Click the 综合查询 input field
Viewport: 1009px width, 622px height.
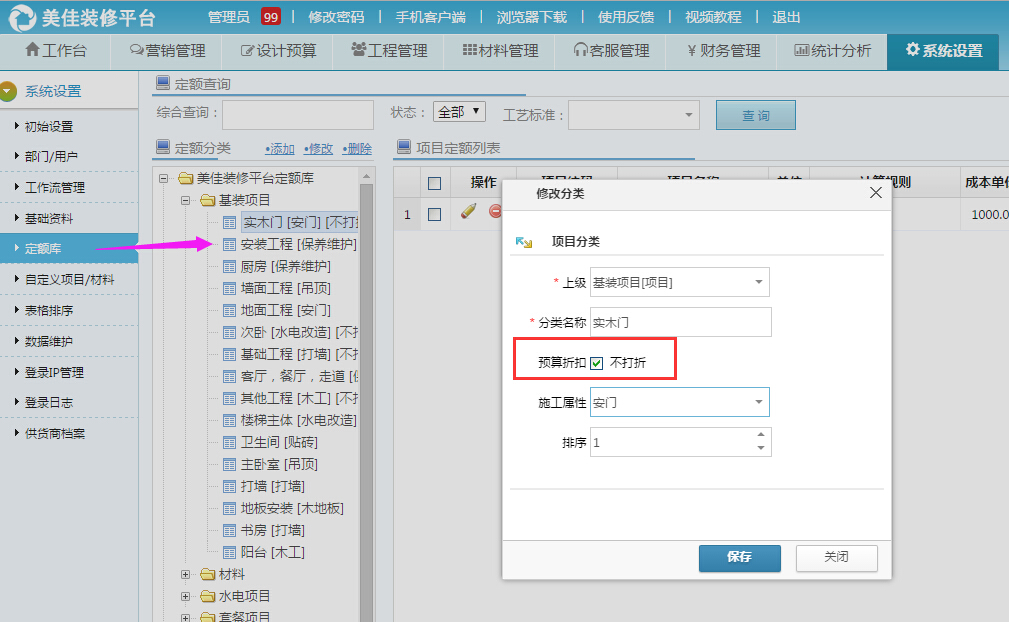click(297, 113)
